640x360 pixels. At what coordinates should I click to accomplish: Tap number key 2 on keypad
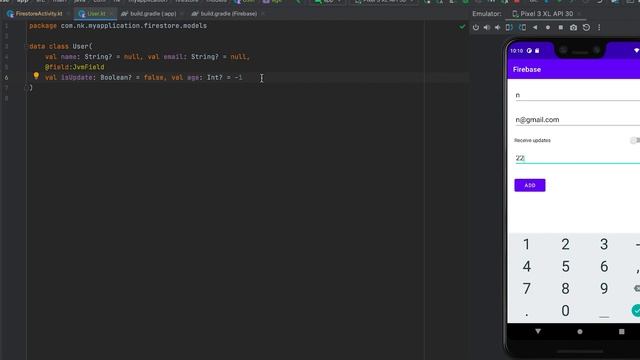[x=565, y=244]
